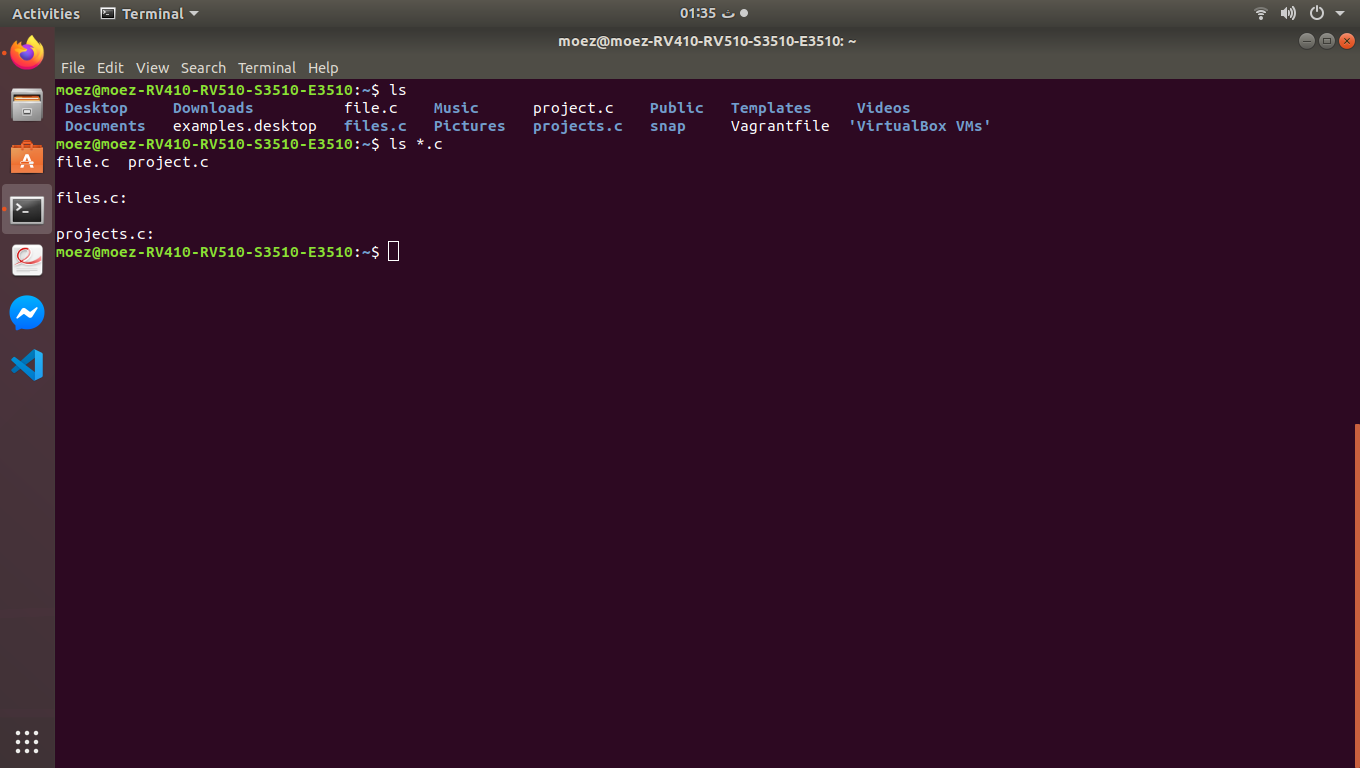Click the power icon in top bar
Screen dimensions: 1360x768
(1316, 13)
